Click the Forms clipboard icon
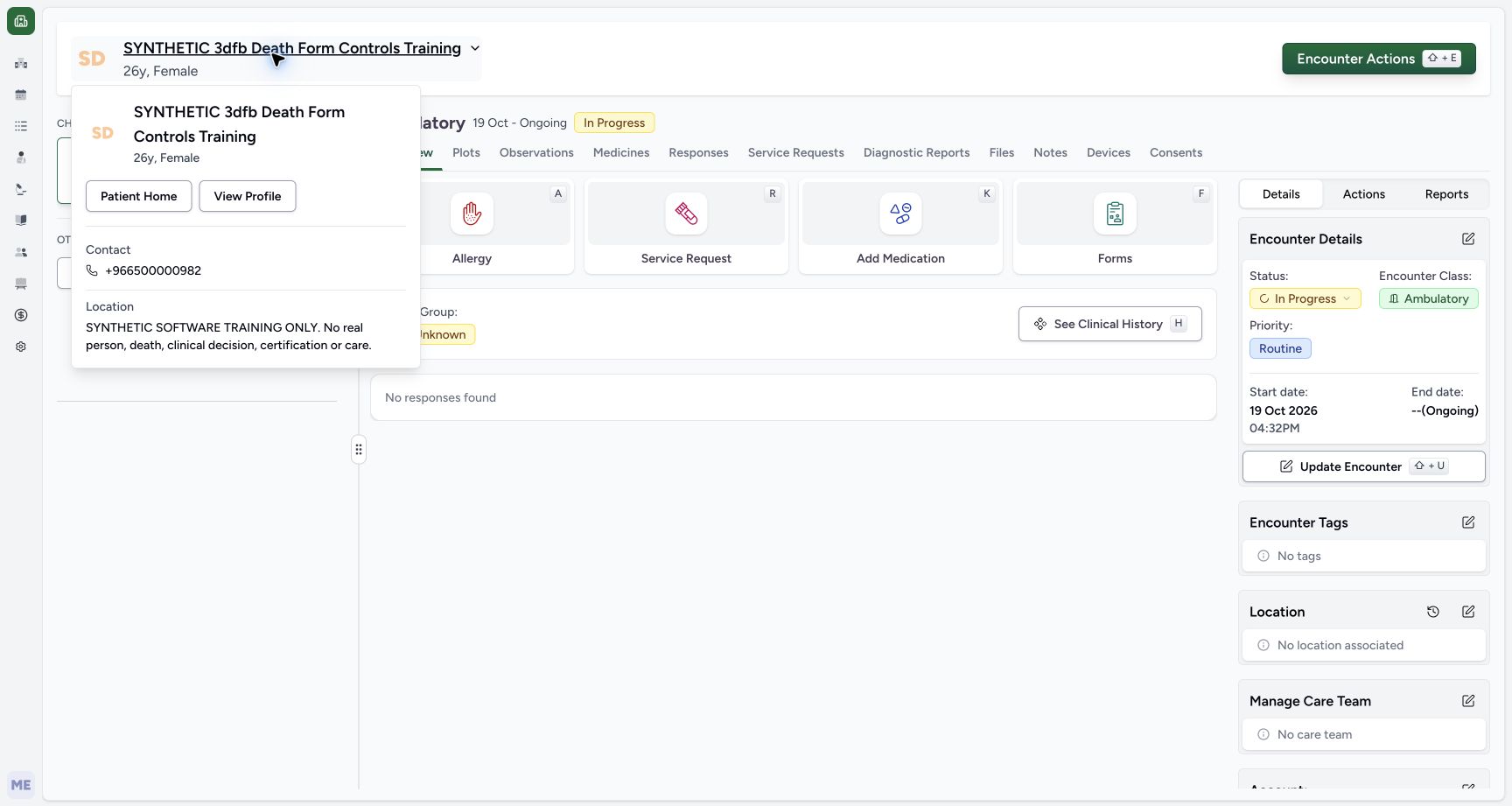This screenshot has height=806, width=1512. click(1115, 214)
